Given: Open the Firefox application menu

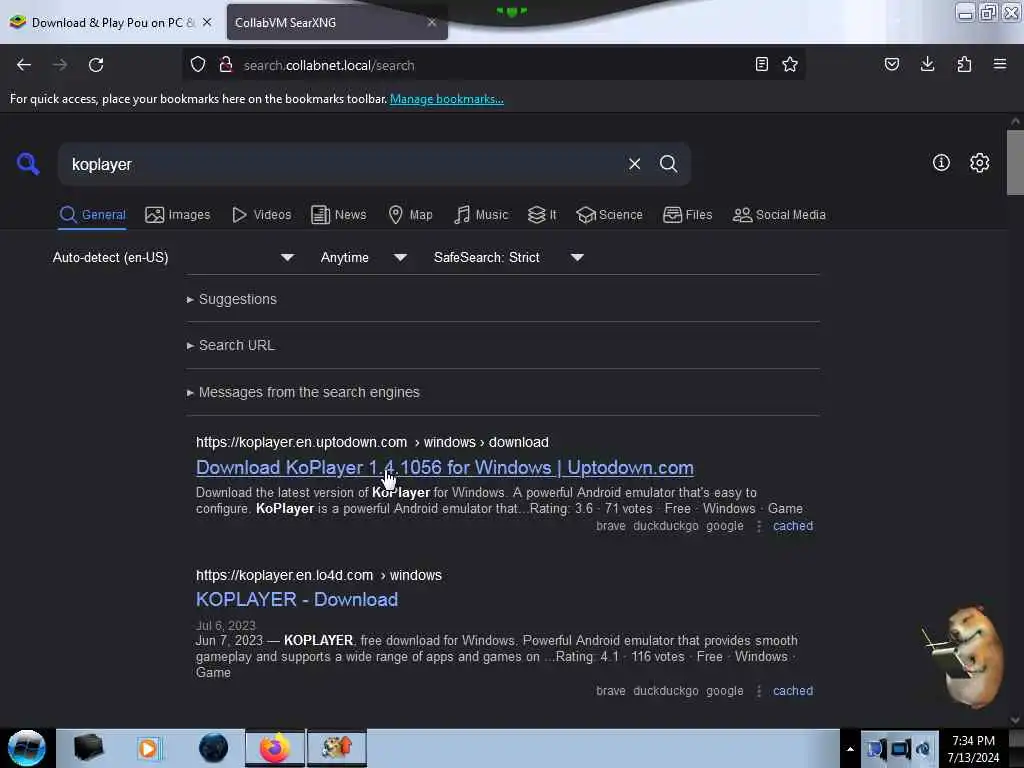Looking at the screenshot, I should coord(1000,64).
